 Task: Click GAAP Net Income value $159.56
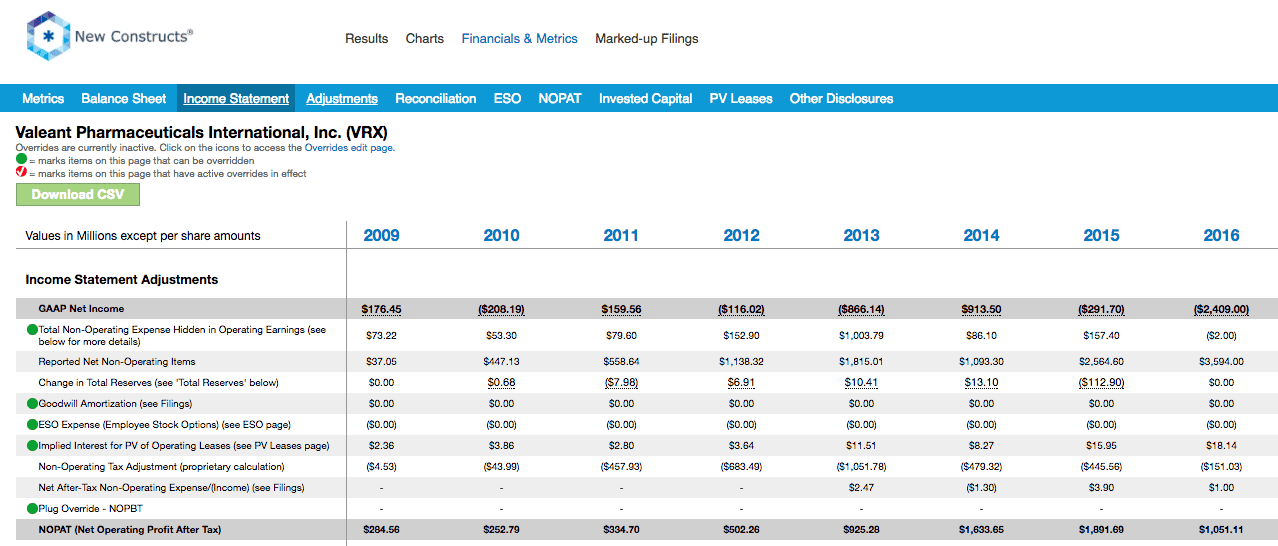click(x=621, y=309)
